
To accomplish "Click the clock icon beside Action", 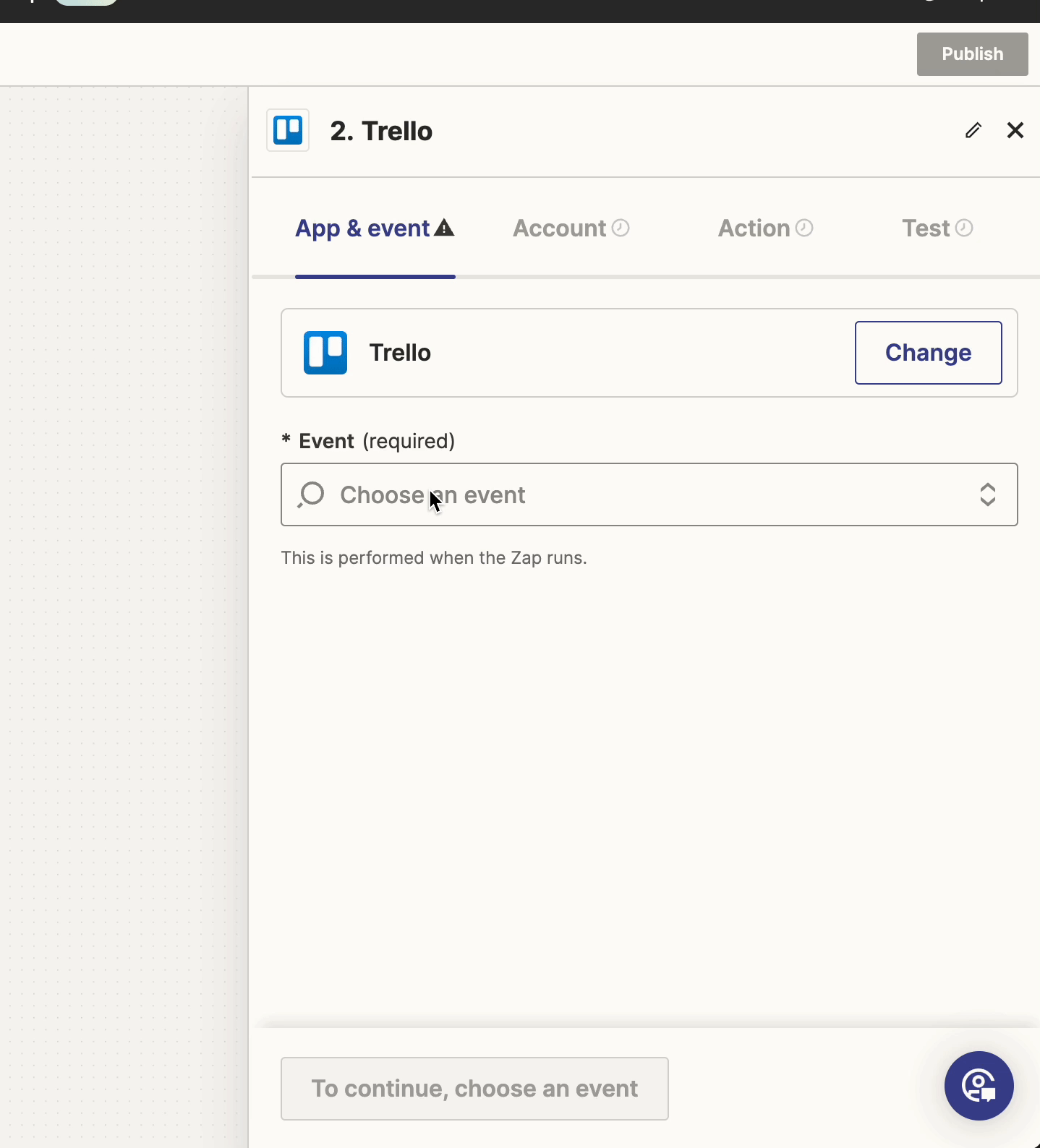I will coord(804,228).
